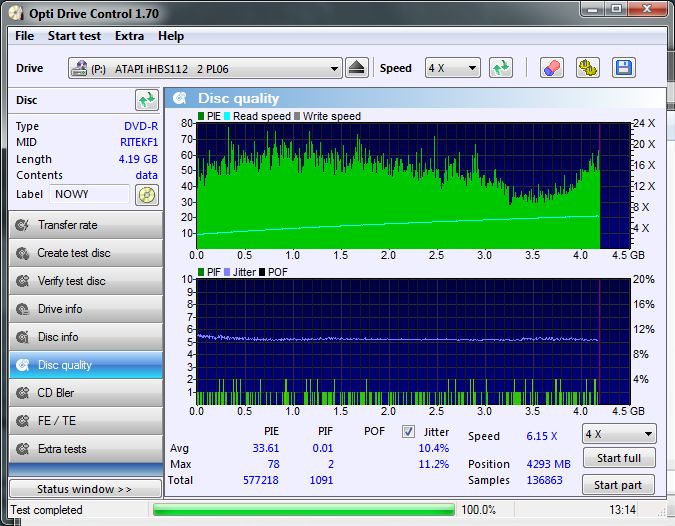Open the Start test menu
Viewport: 675px width, 526px height.
[74, 36]
